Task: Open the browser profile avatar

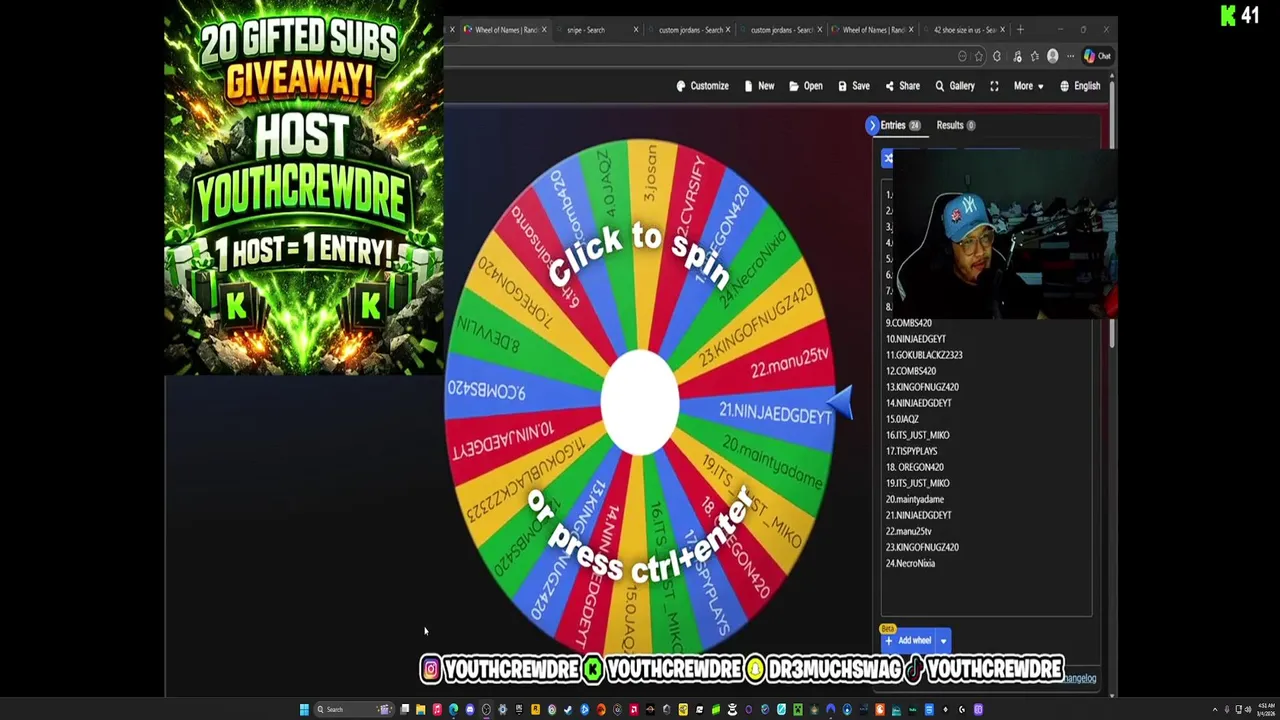Action: [1052, 56]
